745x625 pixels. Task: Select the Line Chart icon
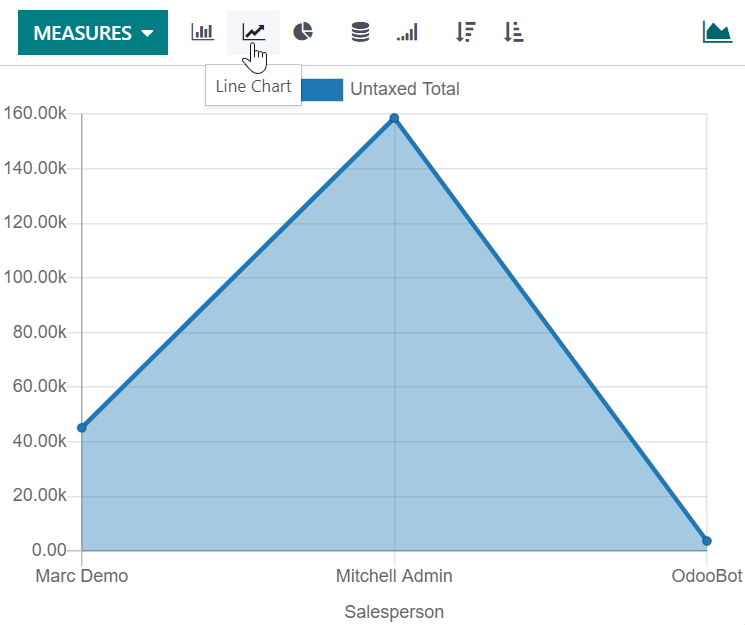254,32
